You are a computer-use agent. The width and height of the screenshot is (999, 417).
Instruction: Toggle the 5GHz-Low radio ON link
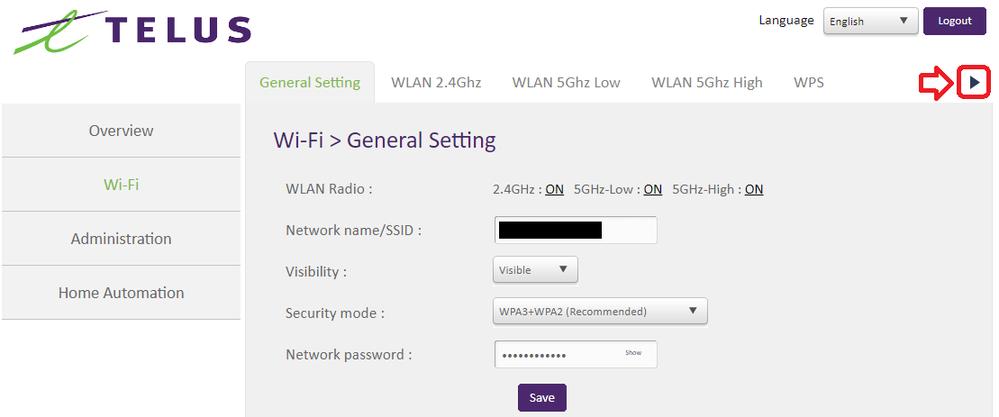click(x=652, y=189)
